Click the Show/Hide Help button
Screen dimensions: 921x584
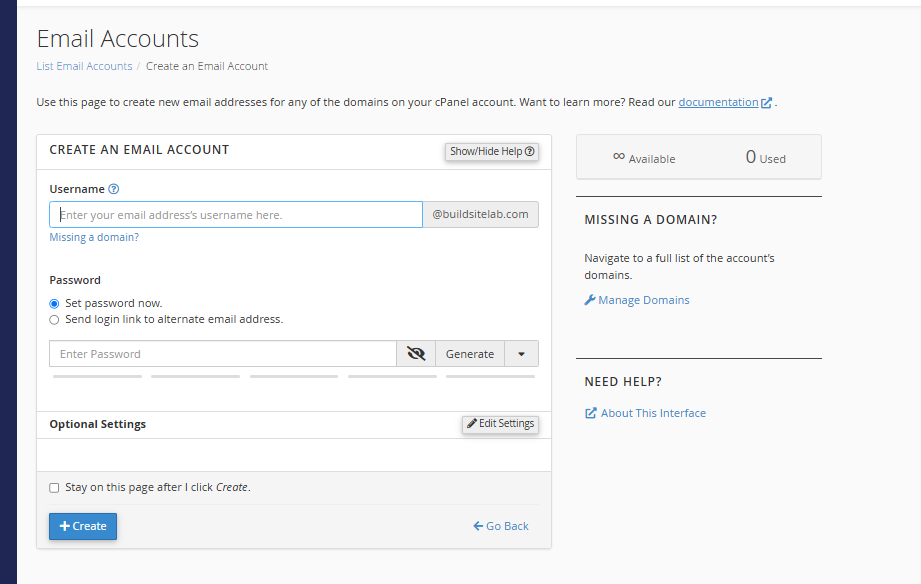point(492,152)
